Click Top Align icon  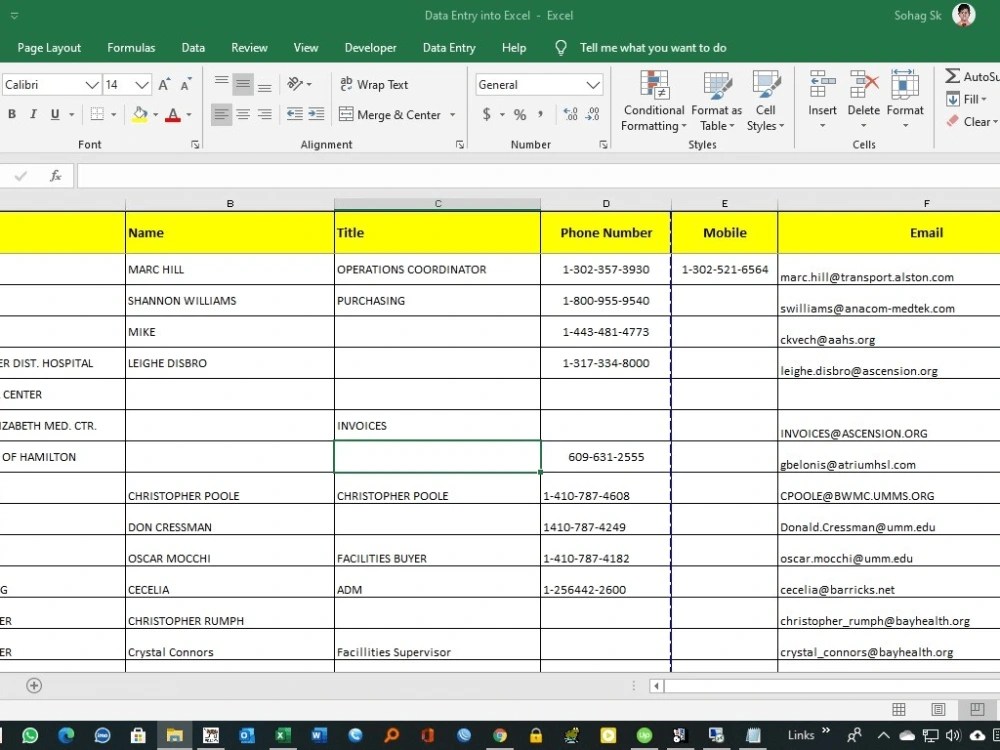tap(221, 81)
